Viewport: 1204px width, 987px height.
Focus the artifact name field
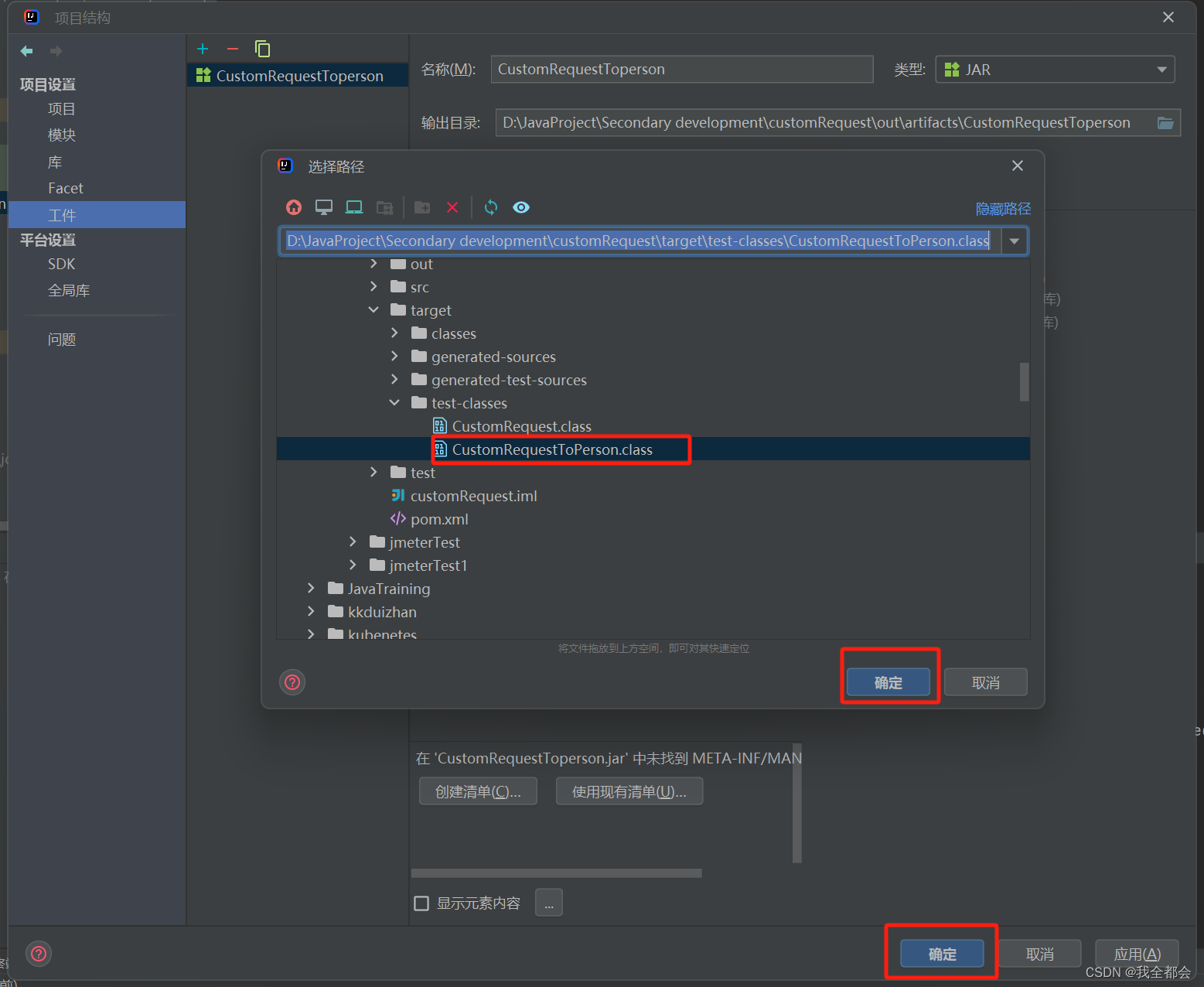click(x=682, y=69)
